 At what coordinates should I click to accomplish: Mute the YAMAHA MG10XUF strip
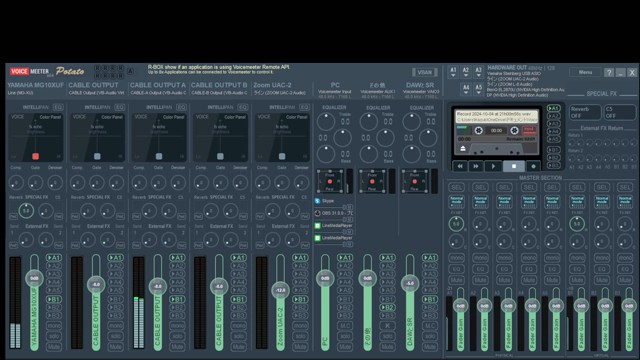54,347
